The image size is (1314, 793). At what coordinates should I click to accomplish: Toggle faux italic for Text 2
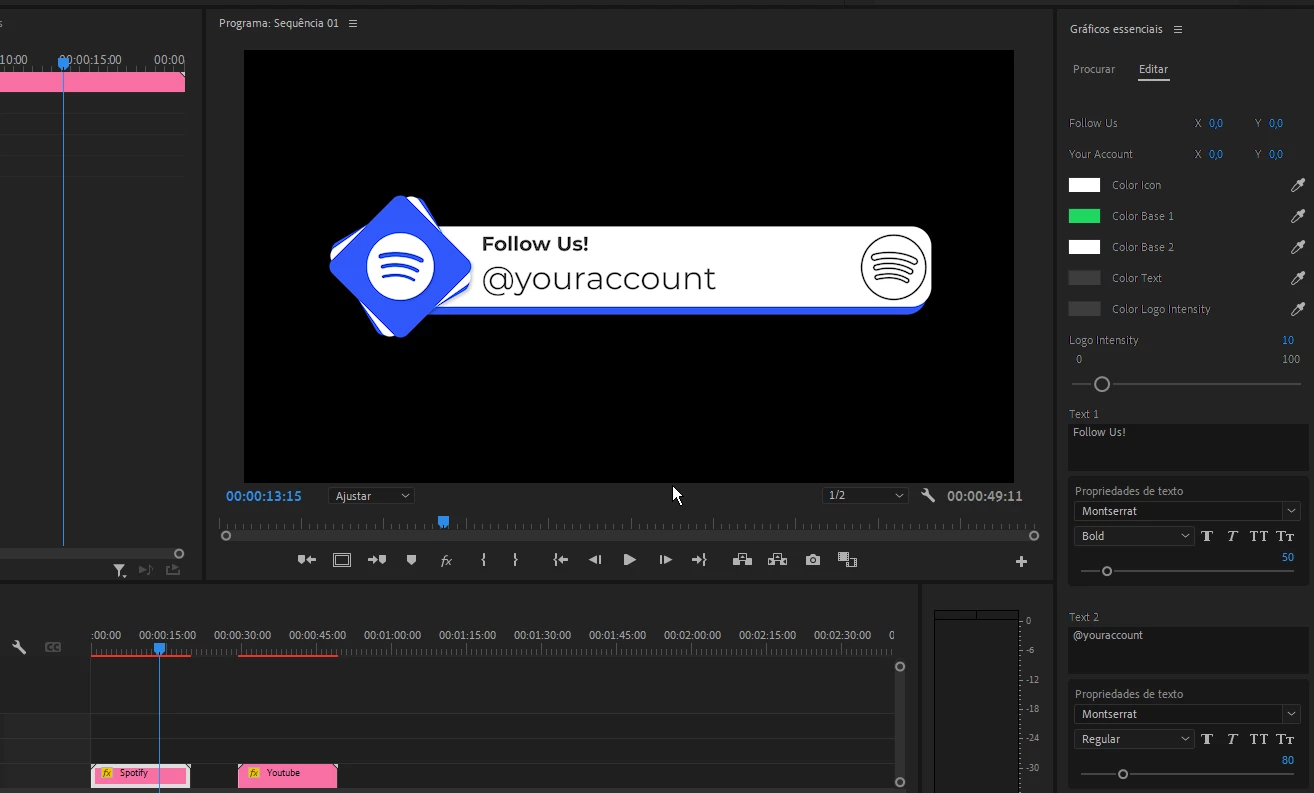tap(1232, 739)
